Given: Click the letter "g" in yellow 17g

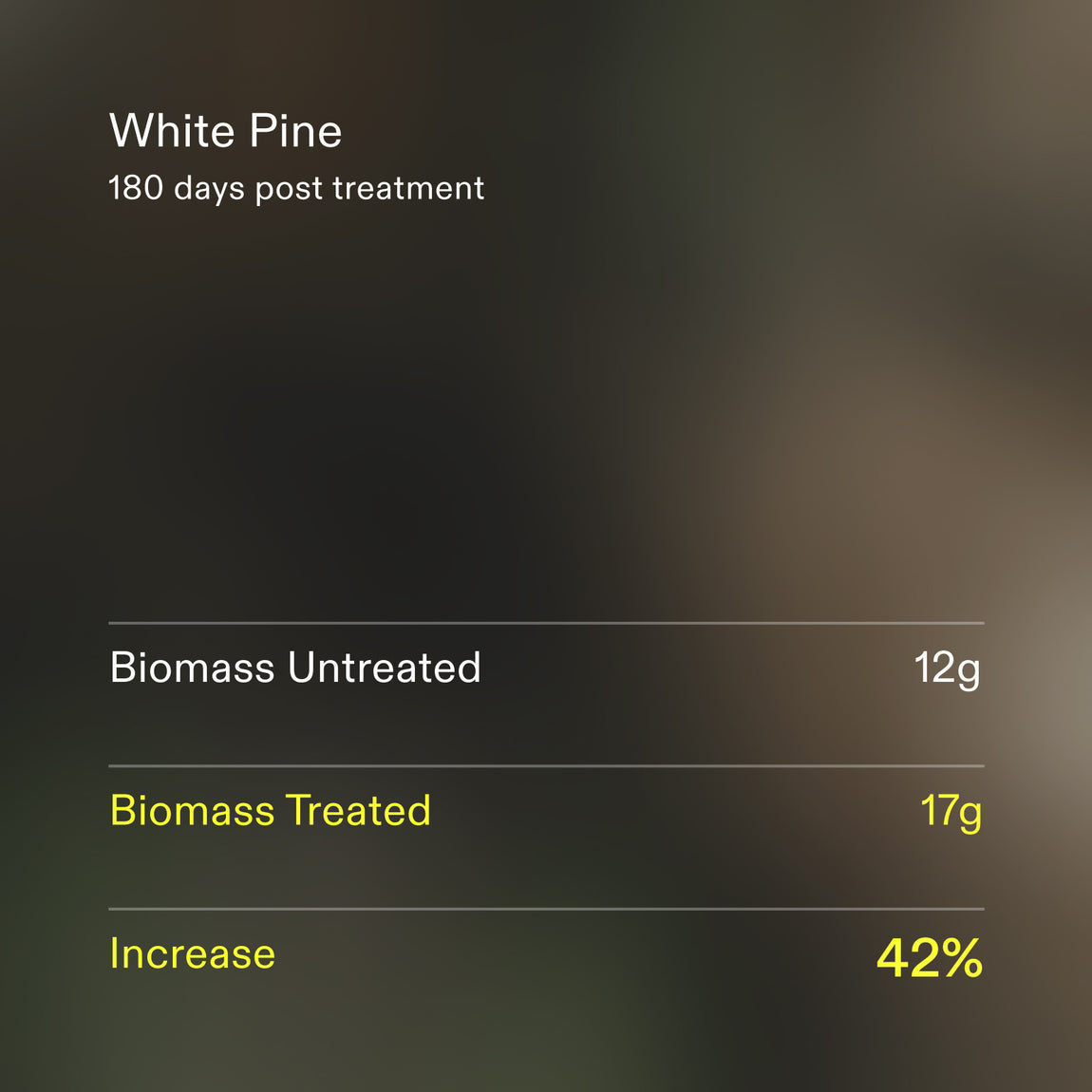Looking at the screenshot, I should click(x=970, y=817).
